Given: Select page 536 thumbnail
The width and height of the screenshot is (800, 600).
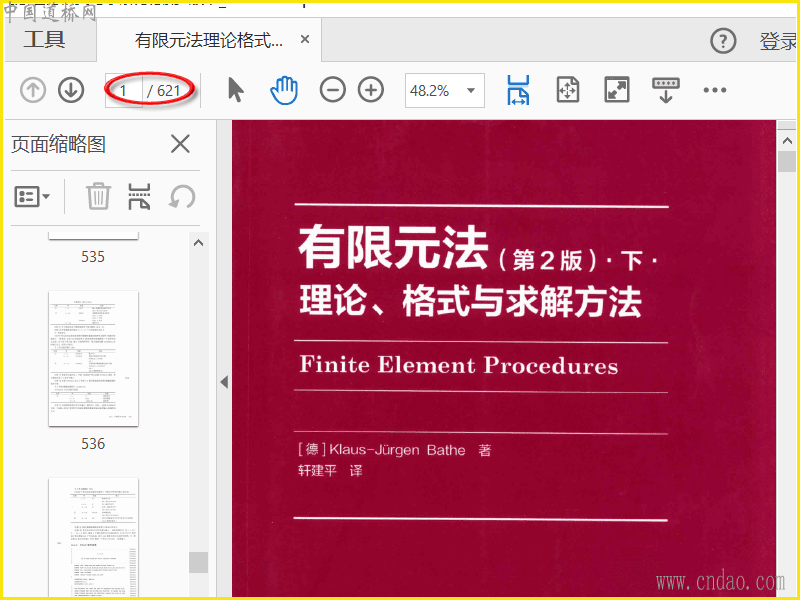Looking at the screenshot, I should [x=93, y=359].
